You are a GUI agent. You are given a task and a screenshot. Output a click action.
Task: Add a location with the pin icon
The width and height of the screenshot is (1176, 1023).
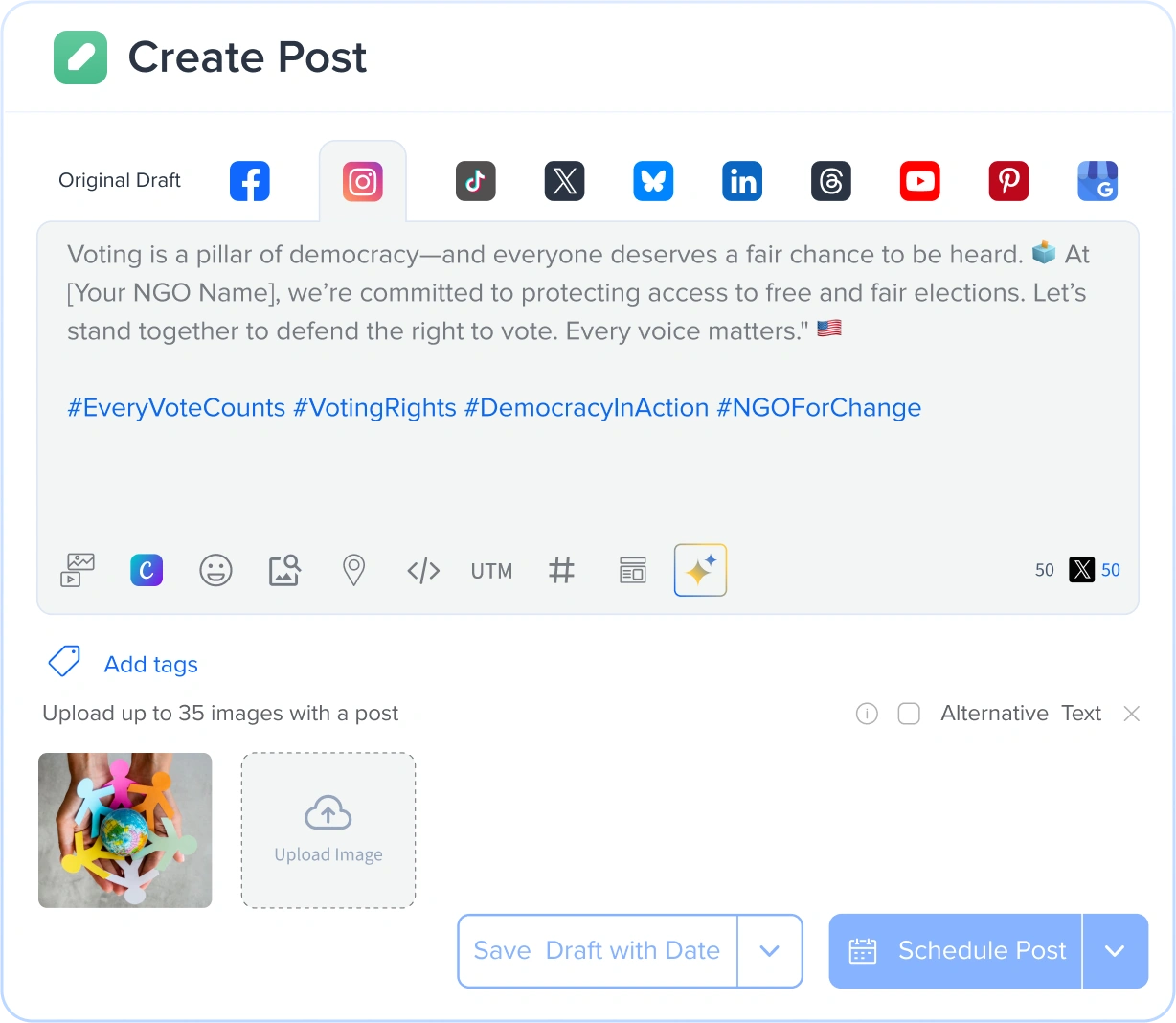point(353,570)
